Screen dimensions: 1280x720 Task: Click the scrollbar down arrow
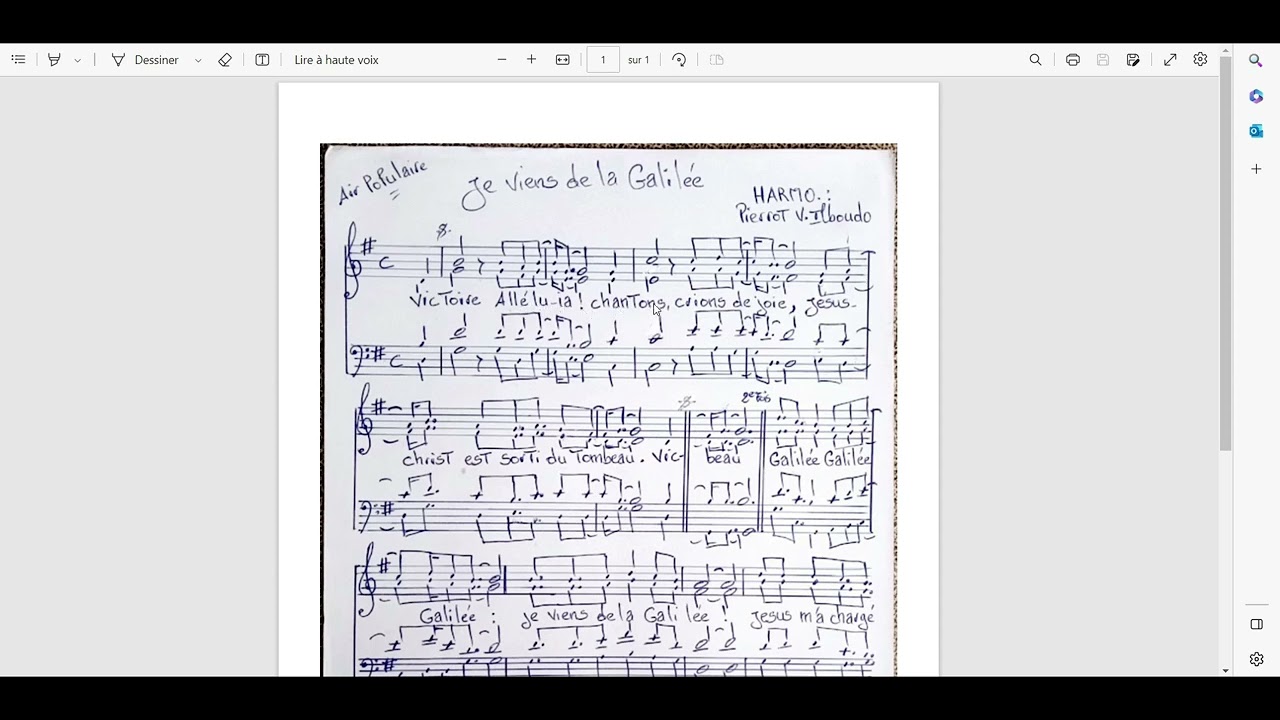(x=1225, y=671)
